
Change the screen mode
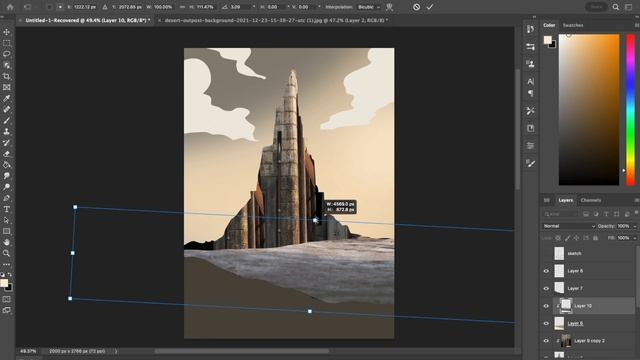[x=7, y=310]
